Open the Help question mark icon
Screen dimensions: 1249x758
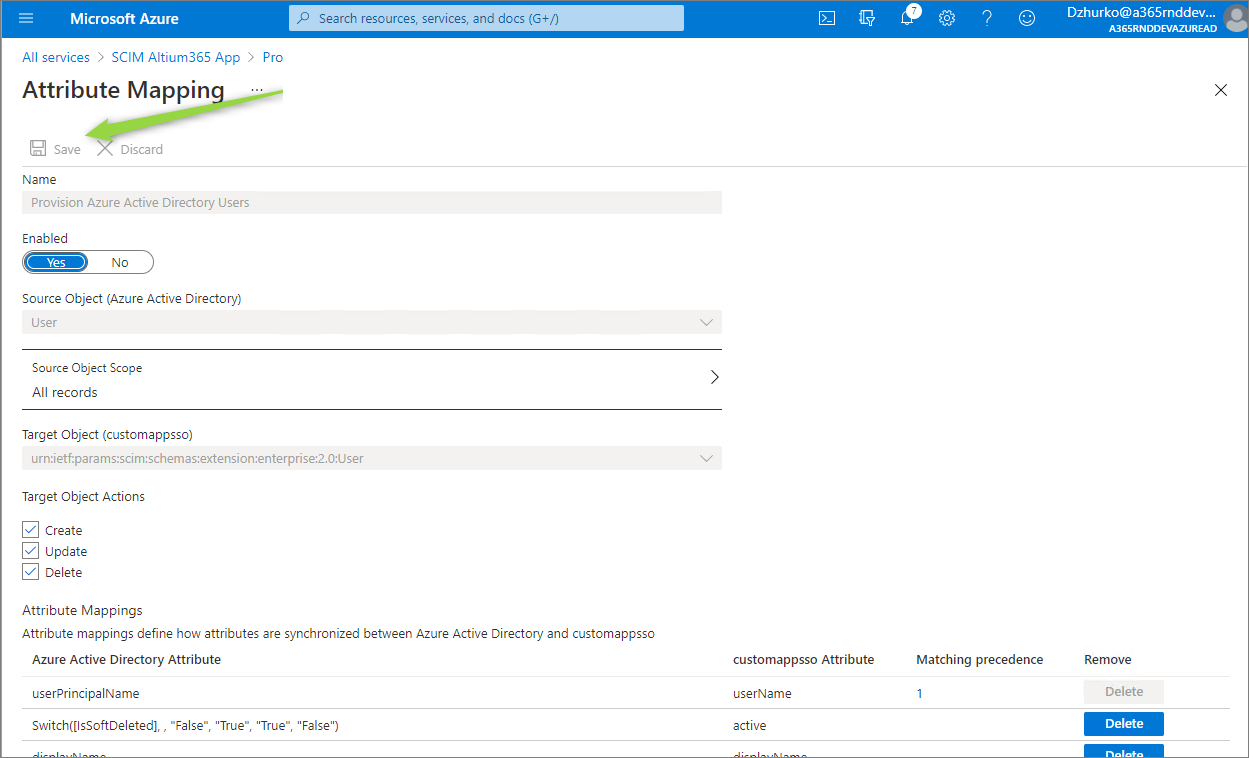tap(987, 18)
